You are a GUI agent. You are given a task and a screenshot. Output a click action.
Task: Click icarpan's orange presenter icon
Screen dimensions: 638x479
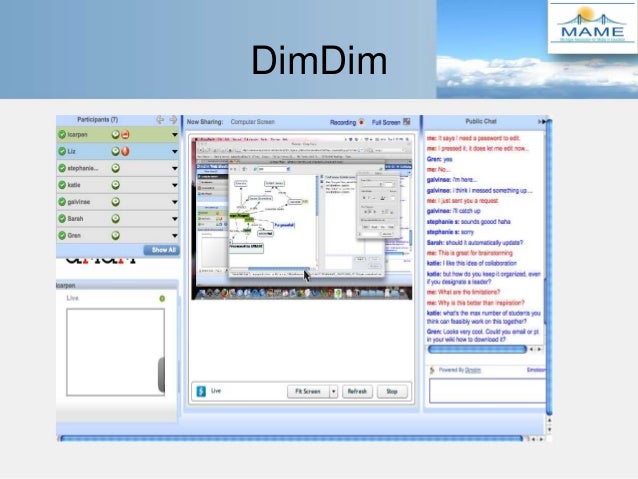coord(125,134)
